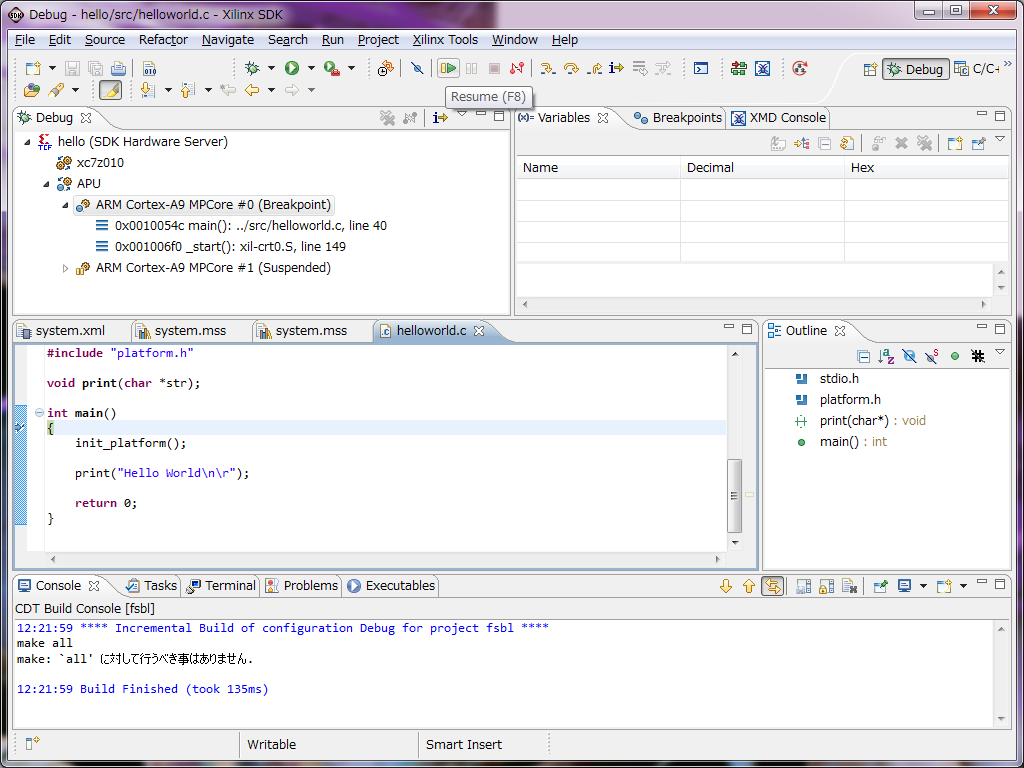Open Display Selected Console dropdown
Screen dimensions: 1024x768
(923, 586)
